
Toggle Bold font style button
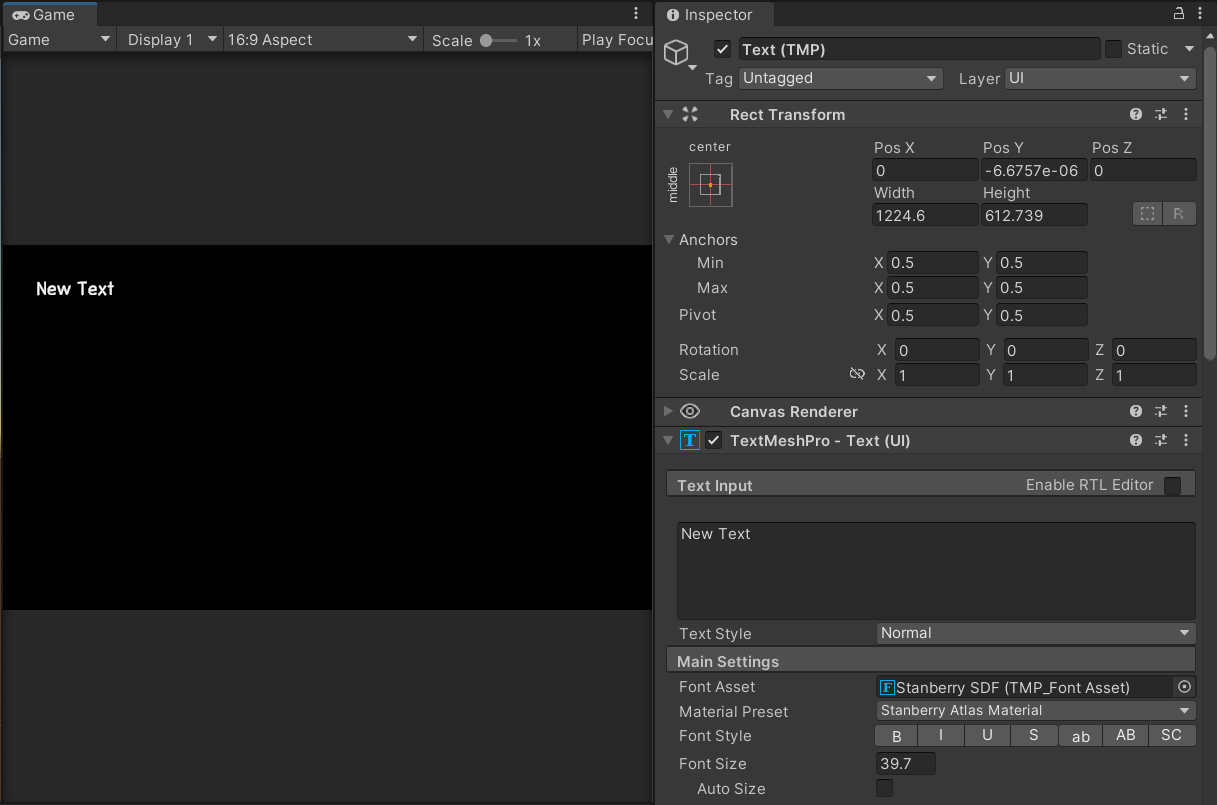pos(896,736)
